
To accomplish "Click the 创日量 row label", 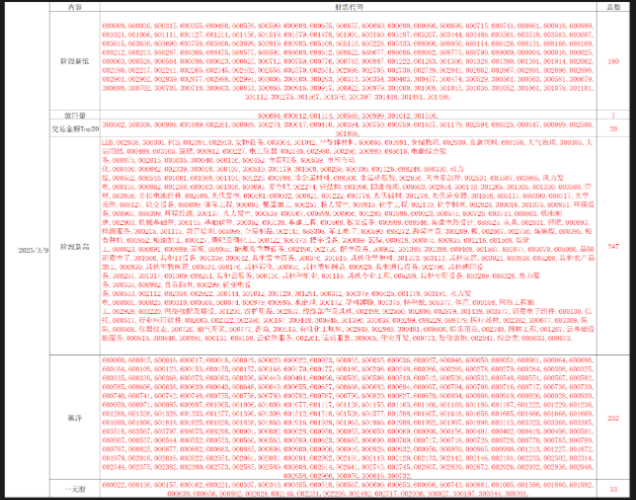I will click(73, 115).
